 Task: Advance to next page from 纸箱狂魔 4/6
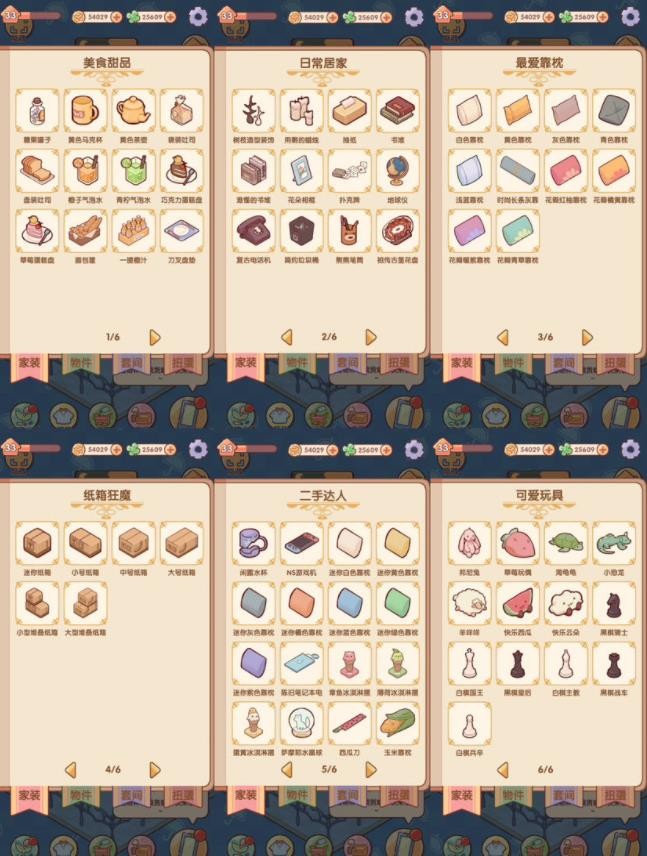pyautogui.click(x=155, y=770)
